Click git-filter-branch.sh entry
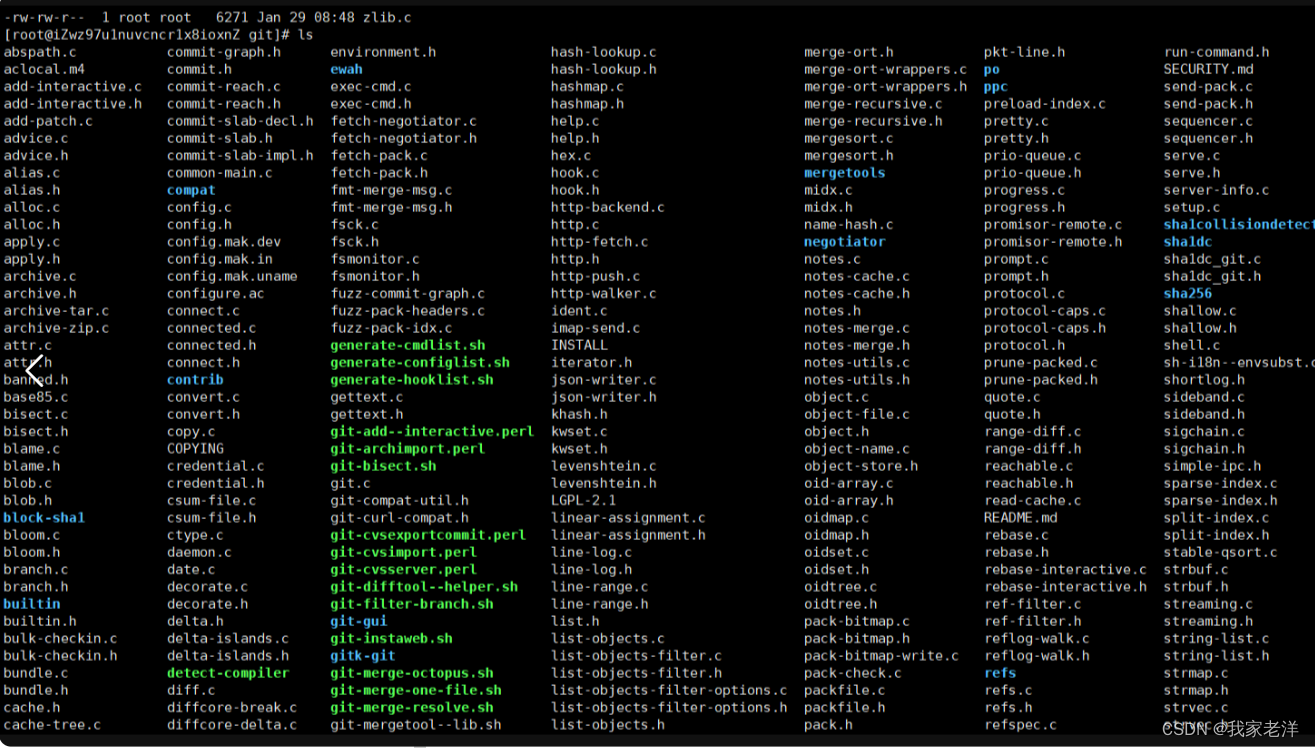Screen dimensions: 1315x748 (x=412, y=604)
